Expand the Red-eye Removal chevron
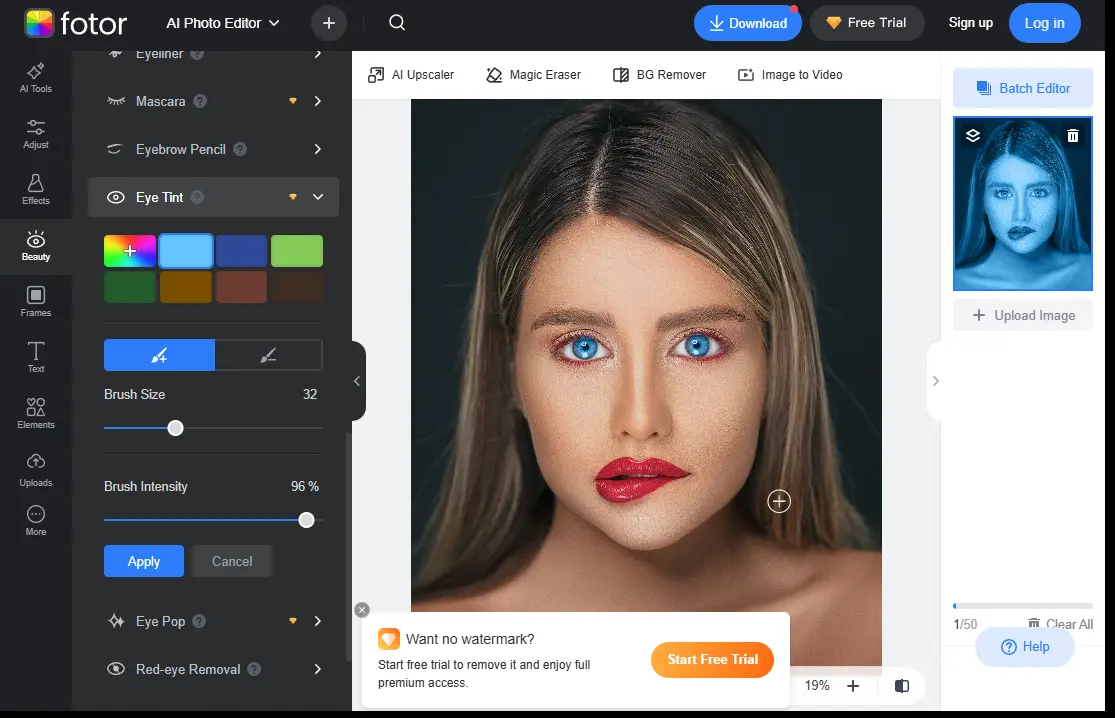The width and height of the screenshot is (1115, 718). pos(317,669)
